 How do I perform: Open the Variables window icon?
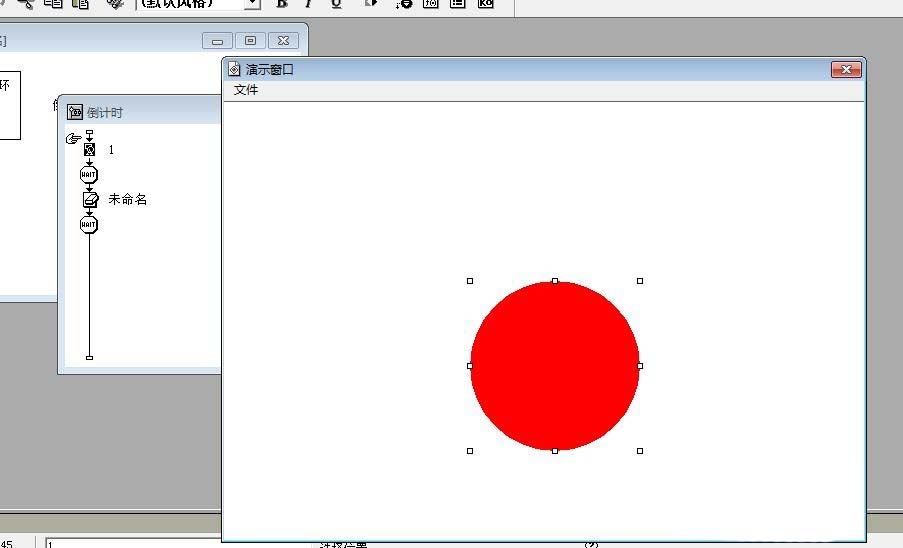click(x=458, y=4)
